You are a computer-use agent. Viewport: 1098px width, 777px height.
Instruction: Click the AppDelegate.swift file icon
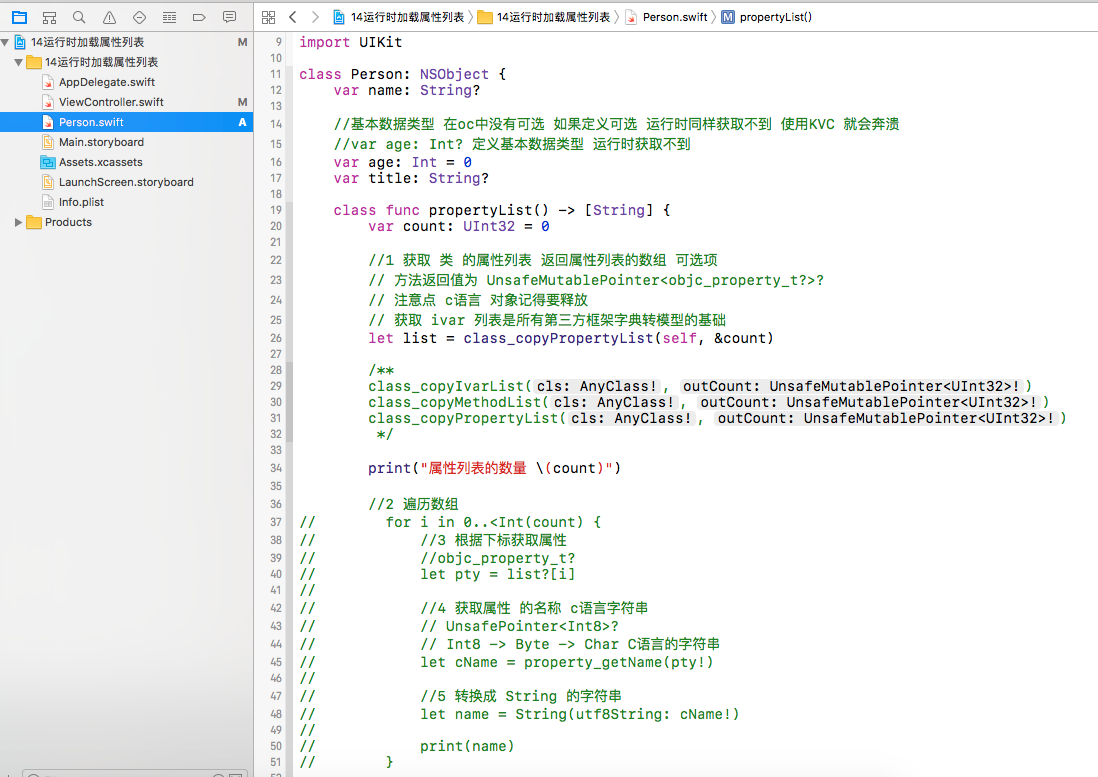pyautogui.click(x=48, y=82)
